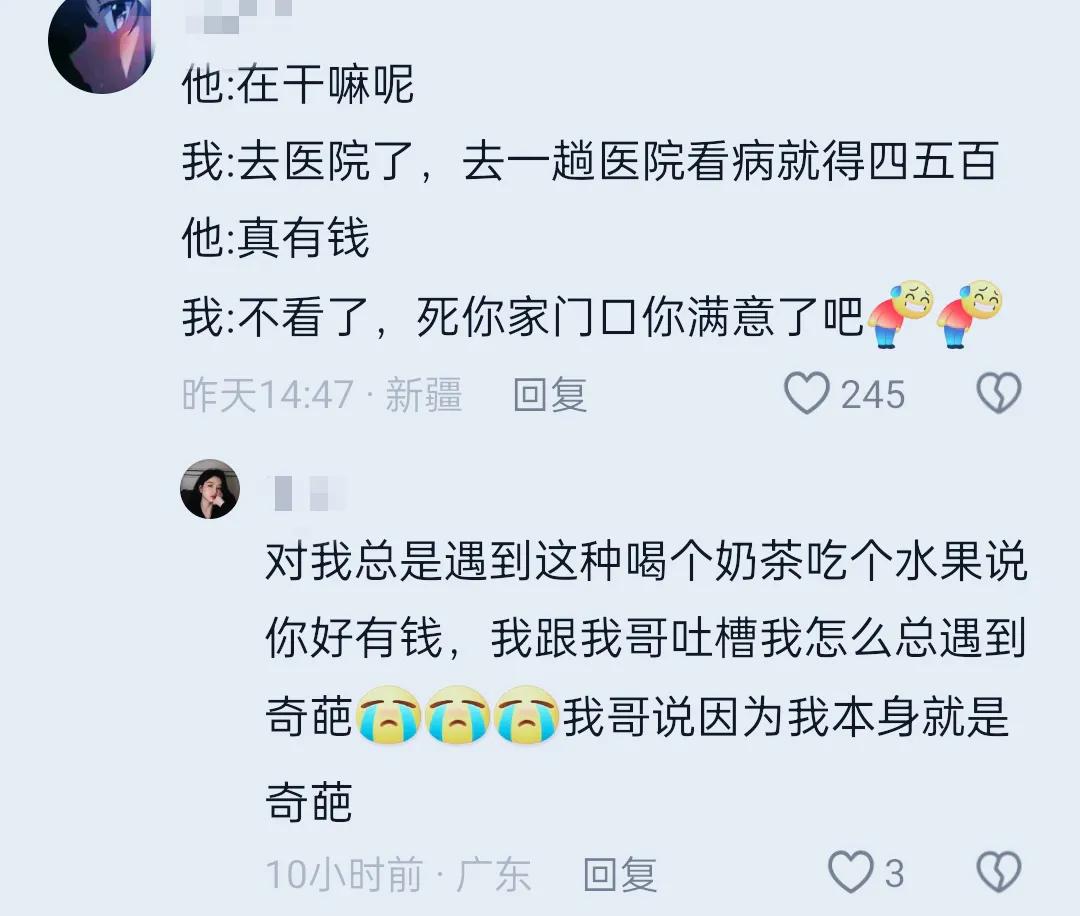Image resolution: width=1080 pixels, height=916 pixels.
Task: Open the top commenter's blurred username
Action: [239, 15]
